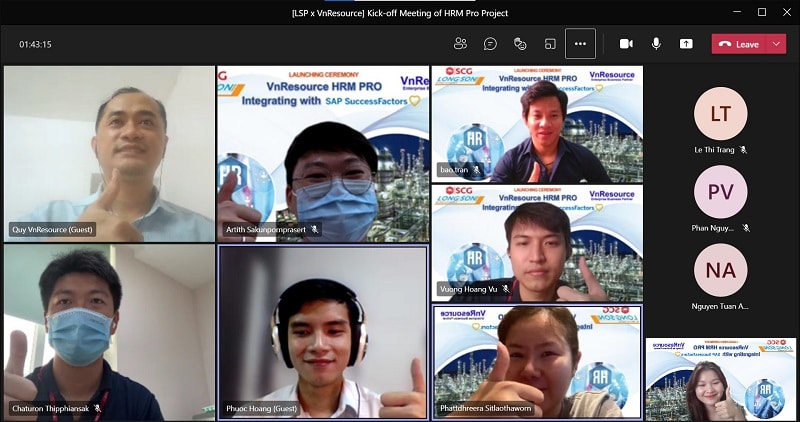Image resolution: width=800 pixels, height=422 pixels.
Task: Share your screen content
Action: [686, 44]
